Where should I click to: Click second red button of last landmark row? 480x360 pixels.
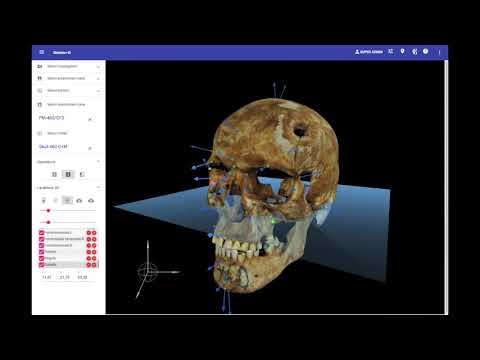click(x=94, y=265)
